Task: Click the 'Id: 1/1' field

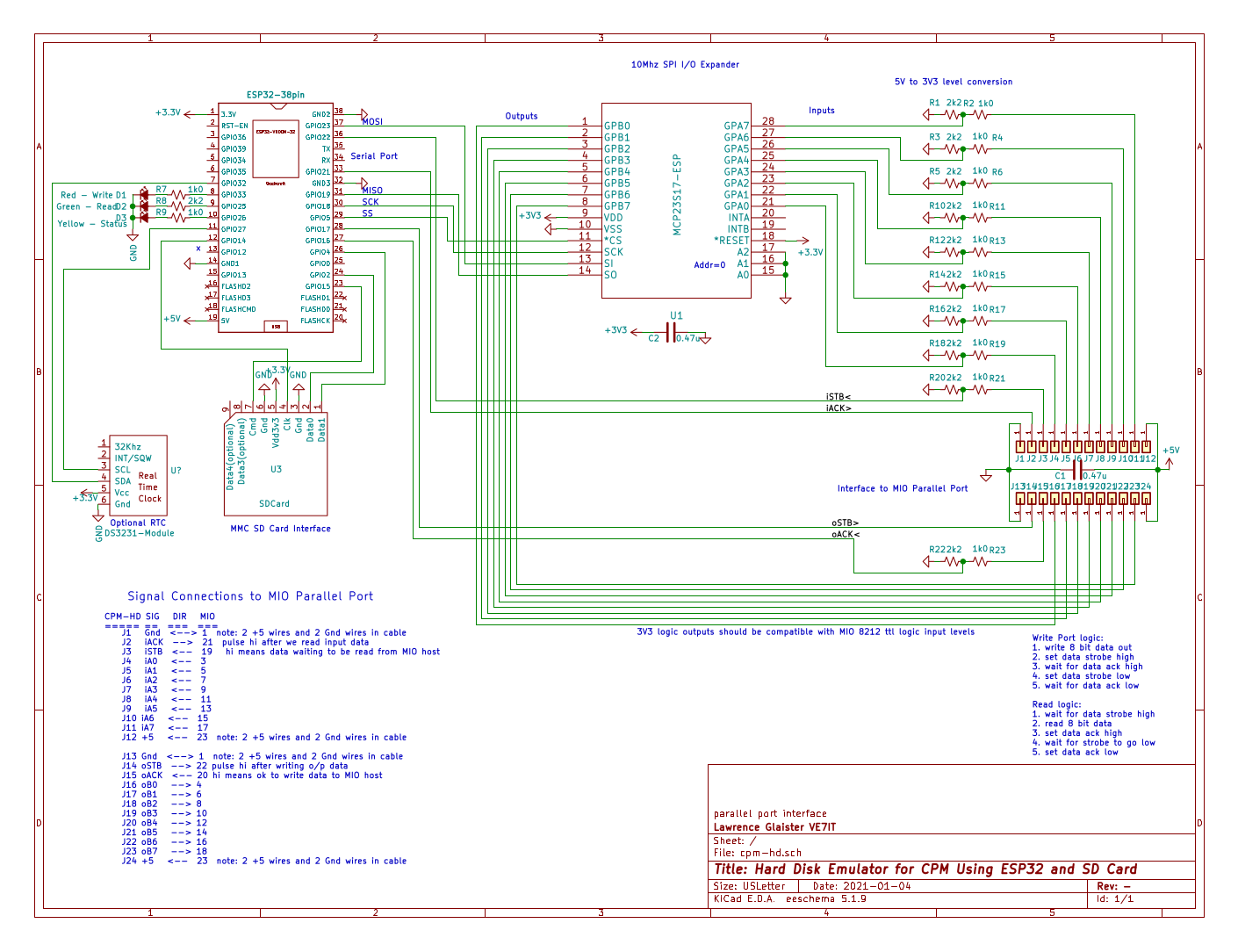Action: 1115,898
